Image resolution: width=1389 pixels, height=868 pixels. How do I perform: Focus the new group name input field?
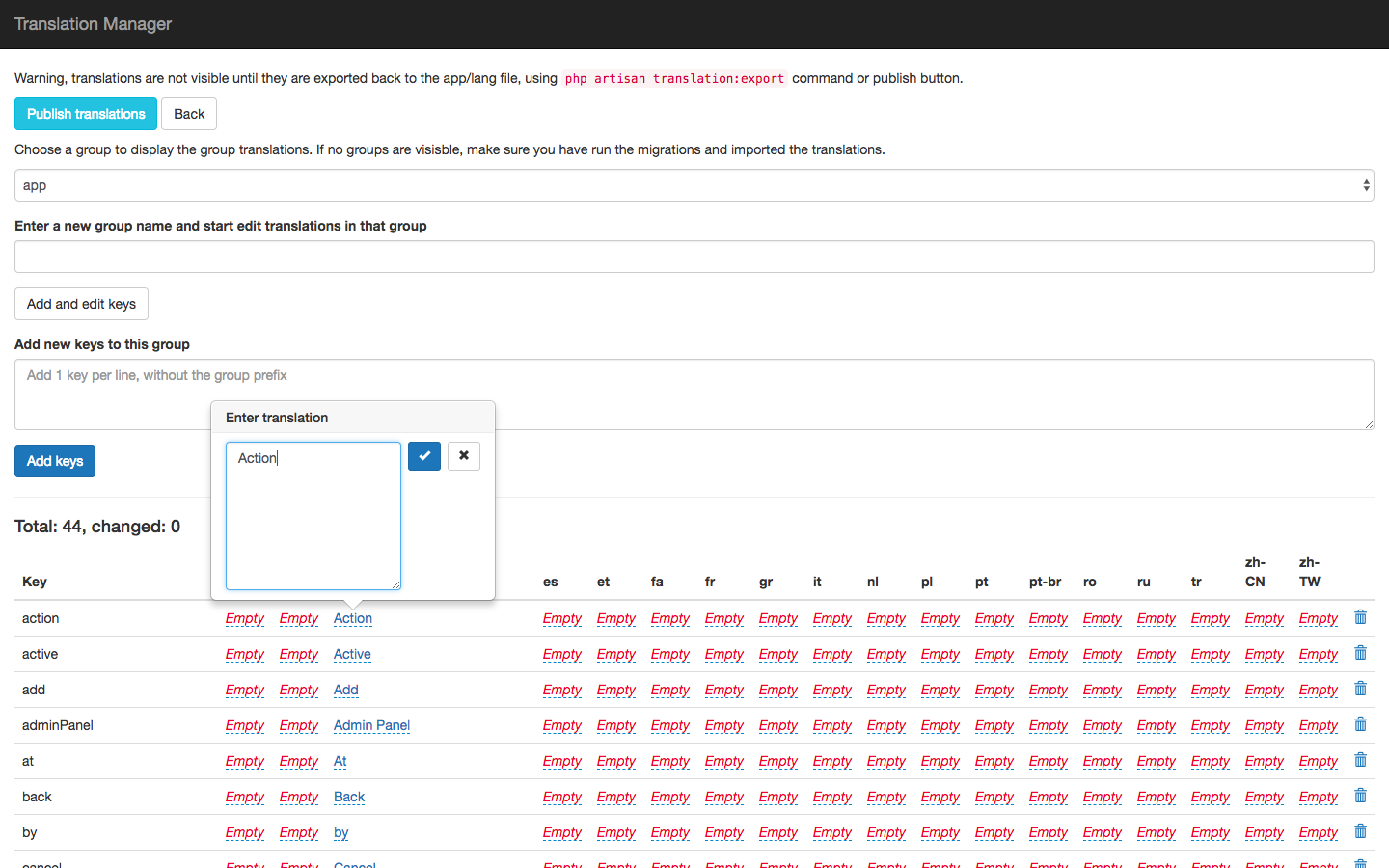point(694,257)
